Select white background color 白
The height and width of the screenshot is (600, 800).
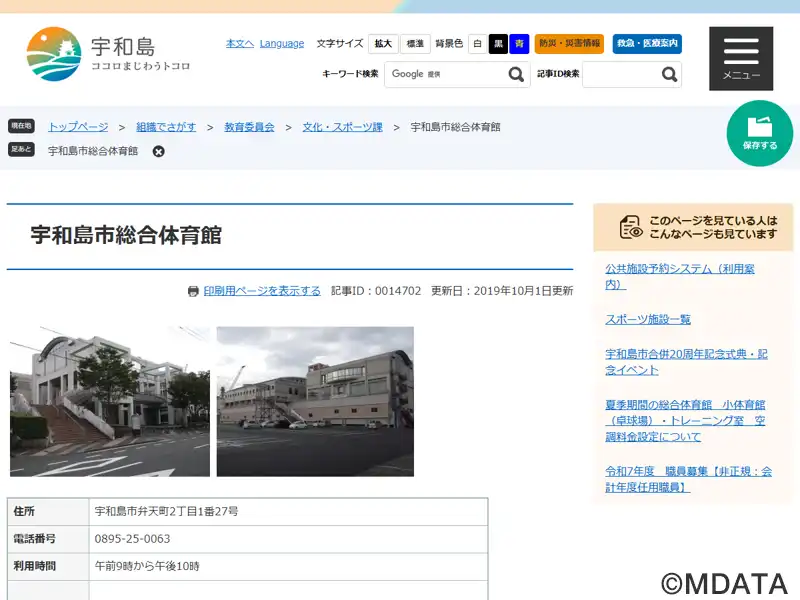click(x=478, y=44)
